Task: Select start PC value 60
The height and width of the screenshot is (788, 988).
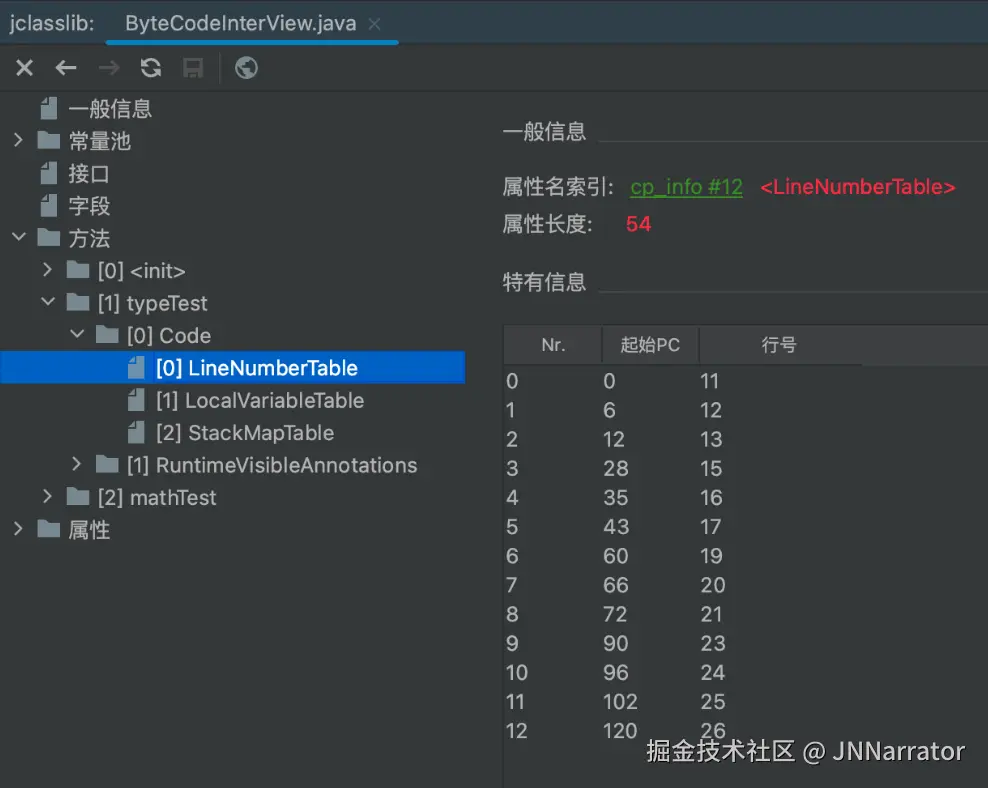Action: click(x=616, y=556)
